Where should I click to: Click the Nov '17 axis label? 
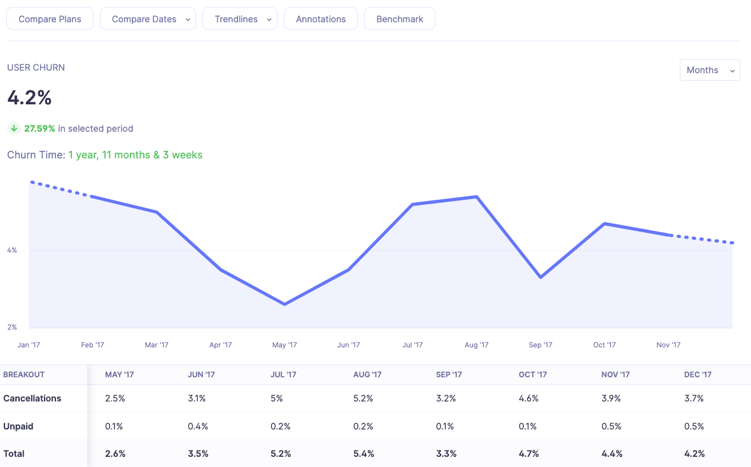coord(668,345)
